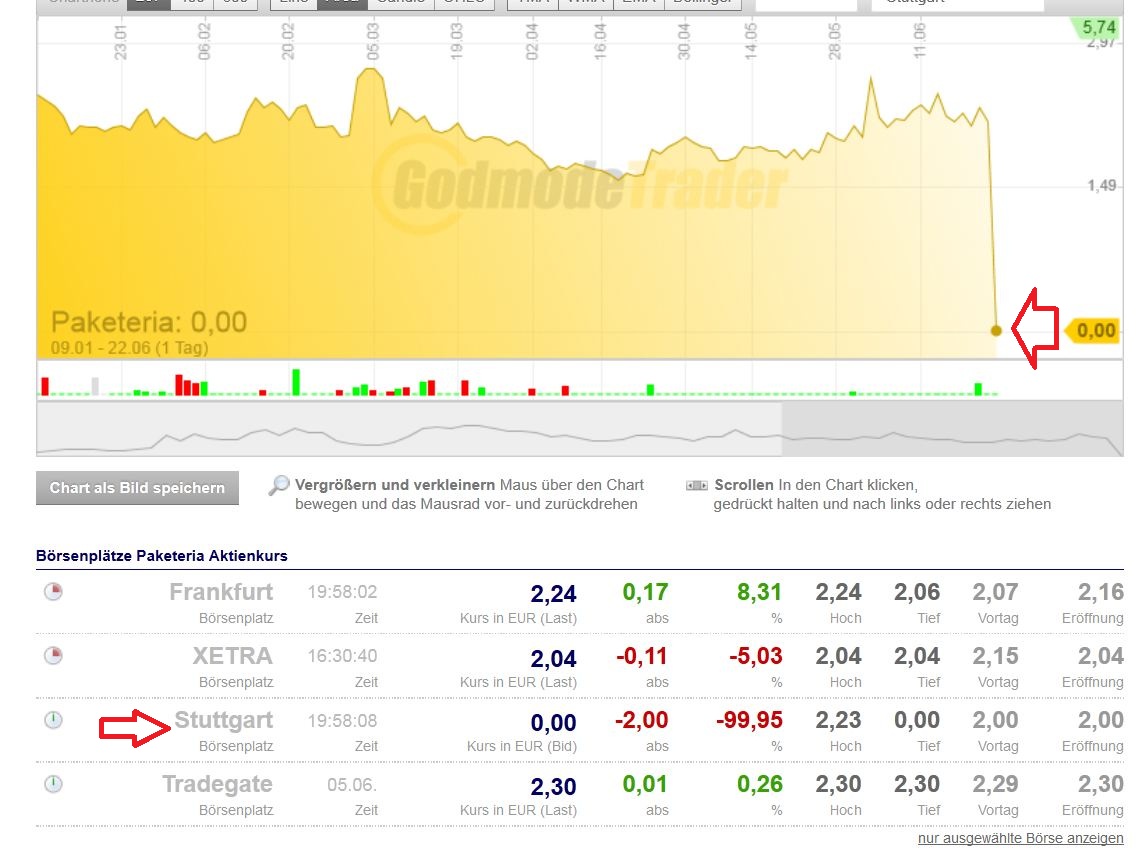Viewport: 1138px width, 859px height.
Task: Open the XETRA Börsenplatz link
Action: [232, 656]
